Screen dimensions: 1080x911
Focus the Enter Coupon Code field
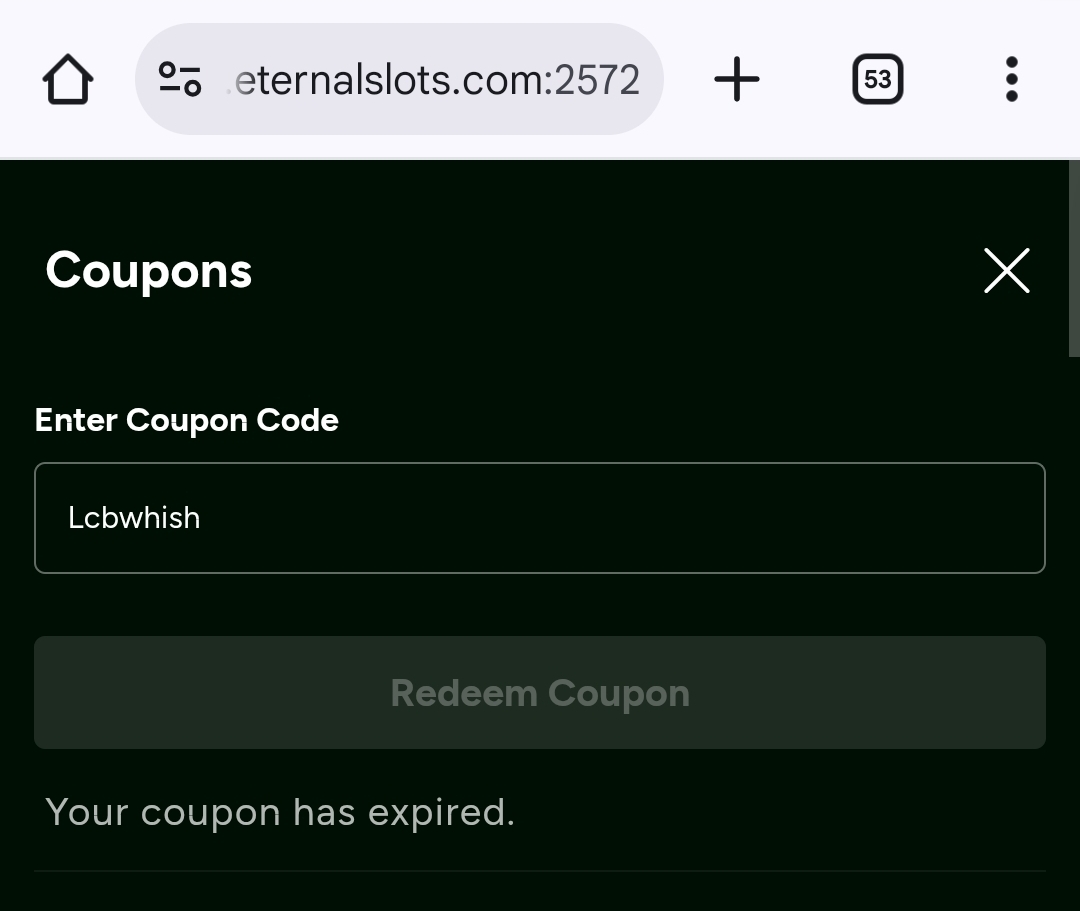[x=540, y=518]
